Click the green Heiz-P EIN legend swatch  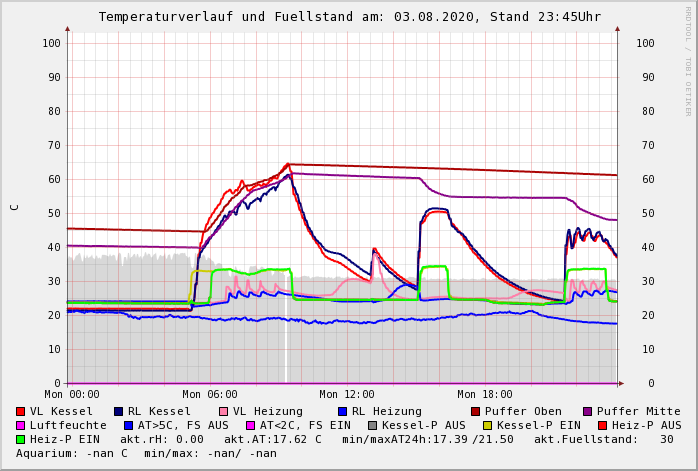pyautogui.click(x=21, y=439)
